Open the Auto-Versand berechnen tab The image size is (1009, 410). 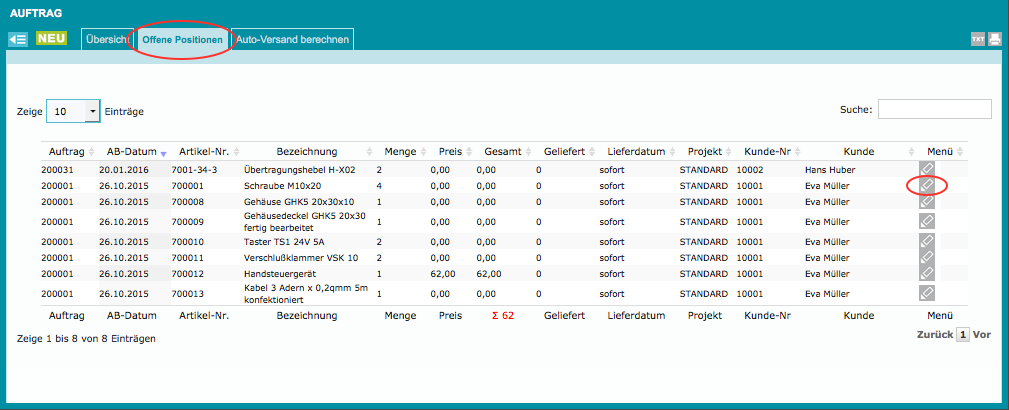point(292,39)
